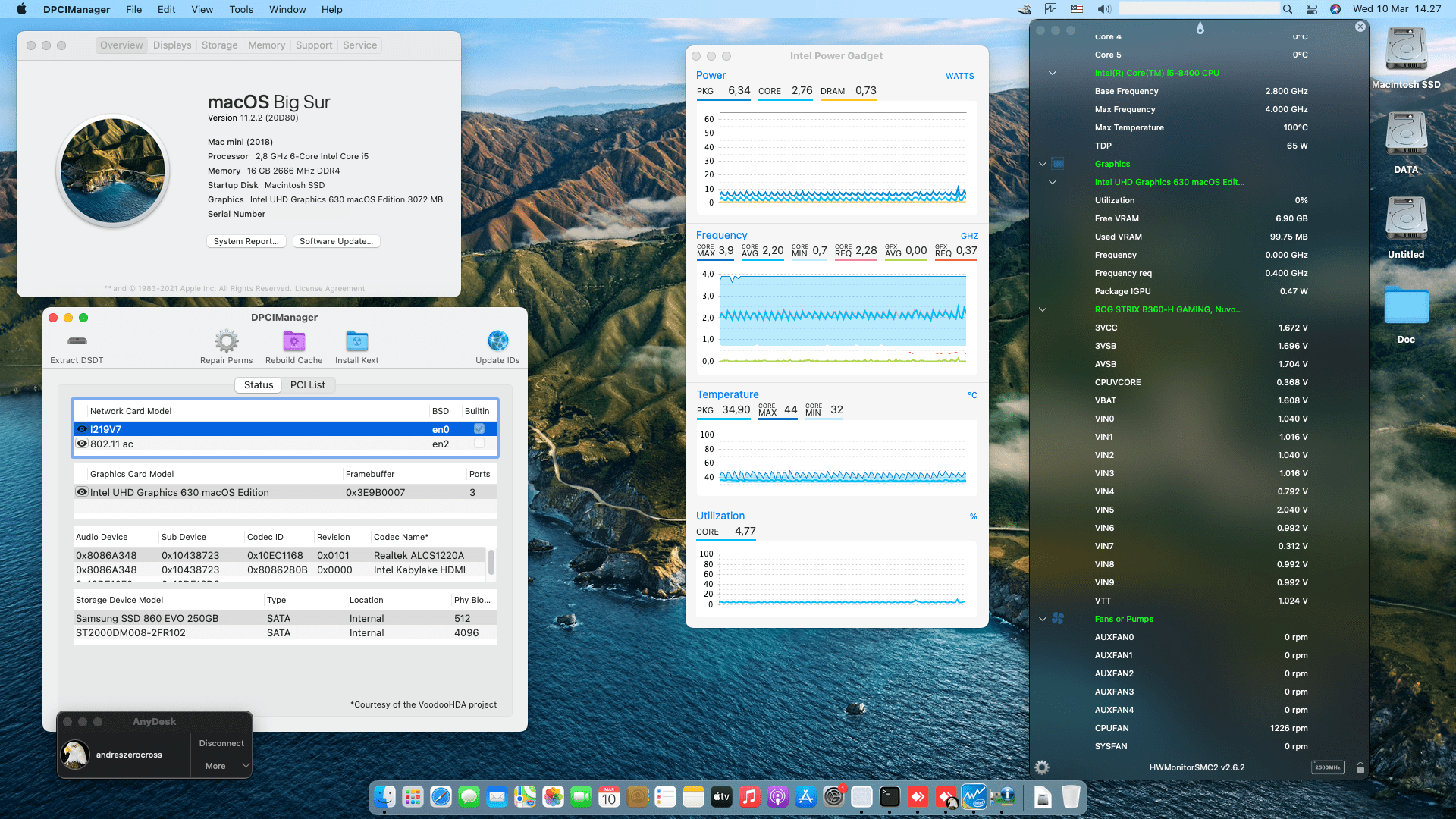Click the Install Kext icon
The image size is (1456, 819).
coord(356,340)
